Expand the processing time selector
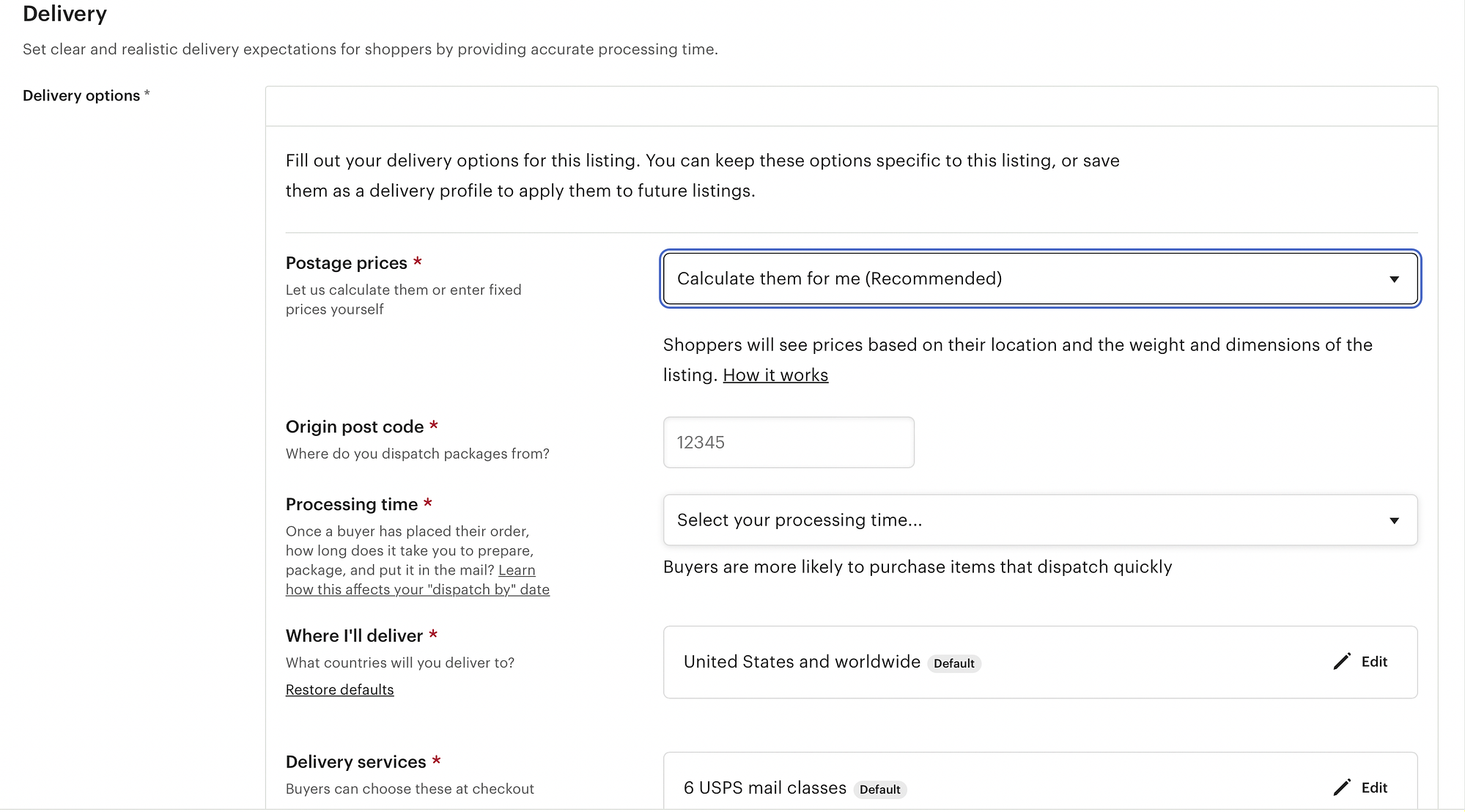Image resolution: width=1465 pixels, height=812 pixels. pyautogui.click(x=1040, y=520)
